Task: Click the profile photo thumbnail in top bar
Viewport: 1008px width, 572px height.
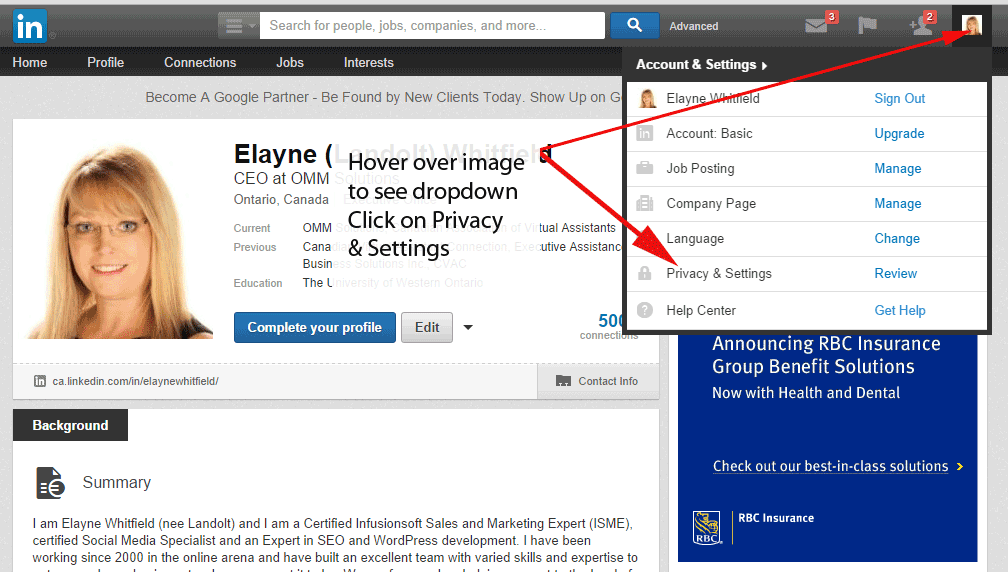Action: point(971,25)
